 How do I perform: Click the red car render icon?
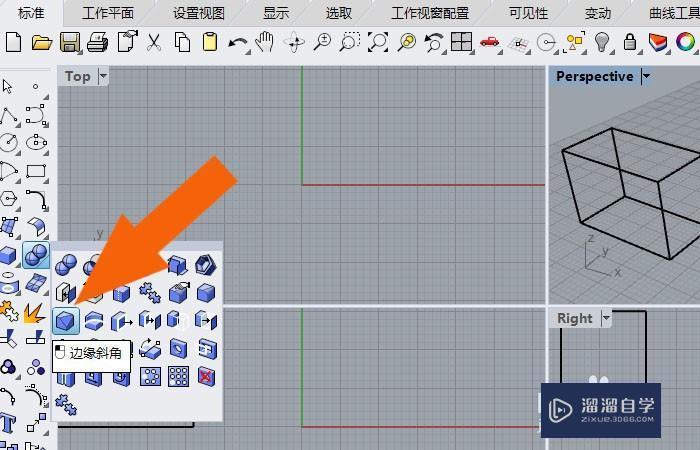click(490, 42)
